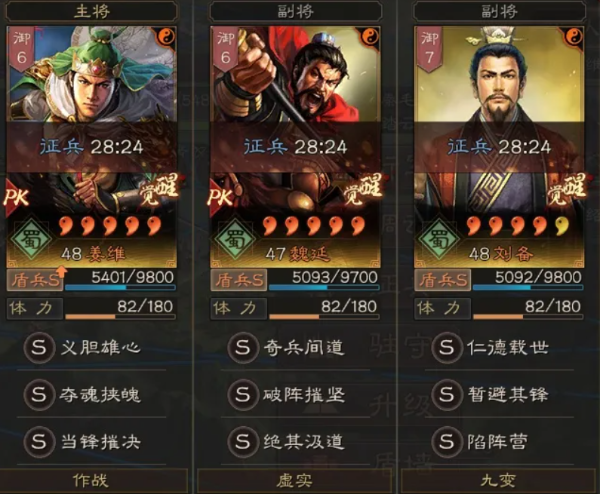Viewport: 600px width, 494px height.
Task: Open the 虚实 formation tab at bottom
Action: (294, 481)
